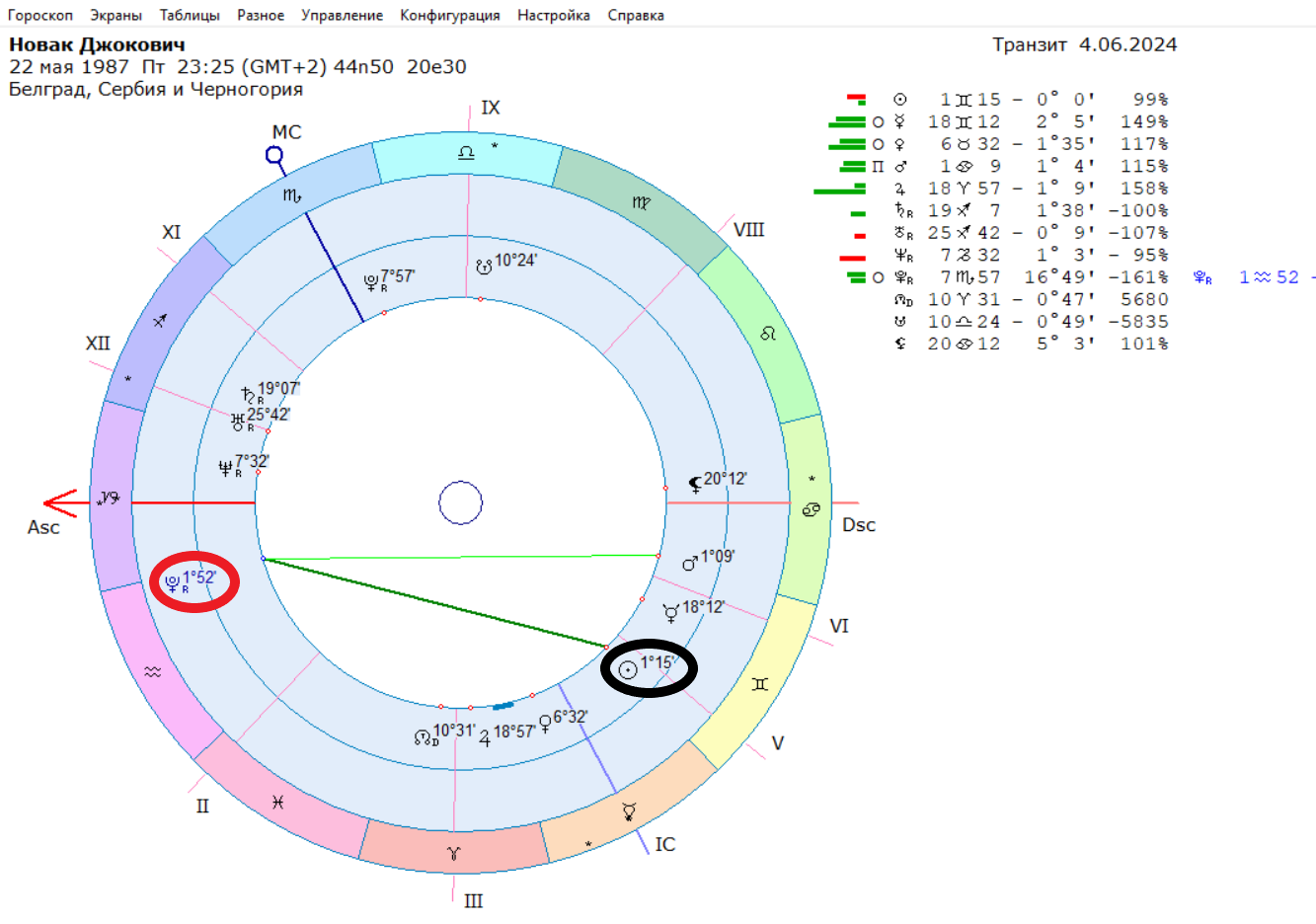Screen dimensions: 1316x924
Task: Click the Lilith symbol in the planet table
Action: (x=900, y=344)
